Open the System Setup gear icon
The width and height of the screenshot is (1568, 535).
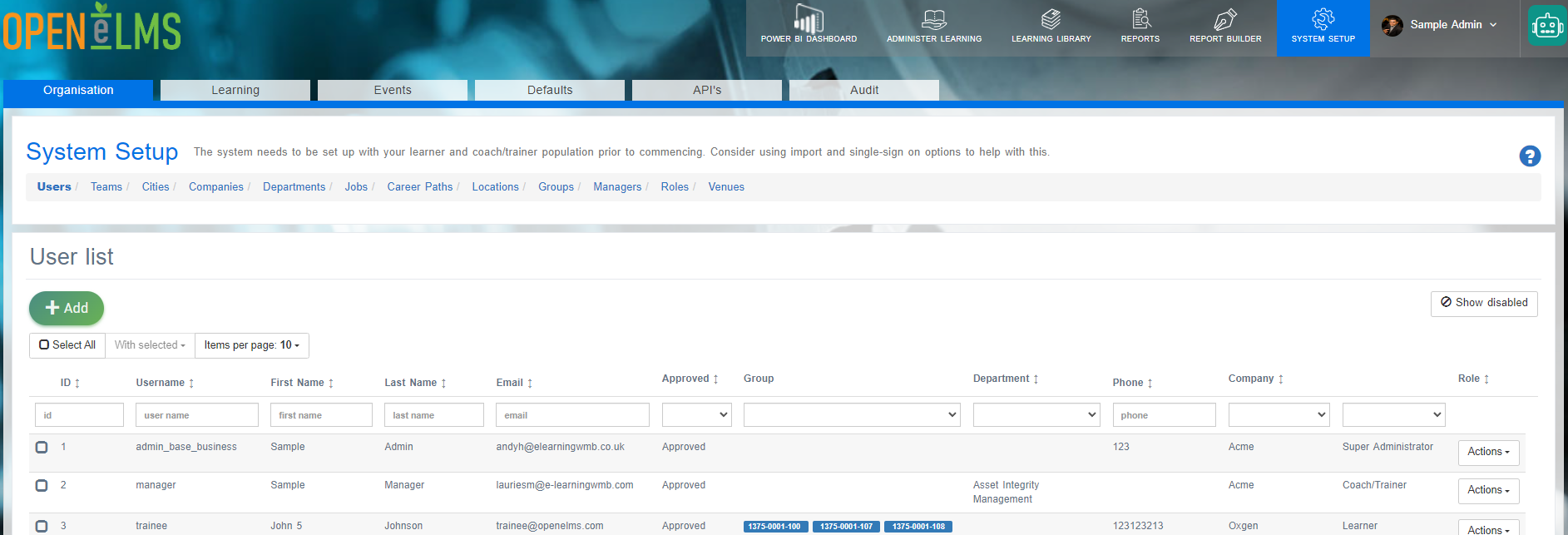click(x=1323, y=19)
